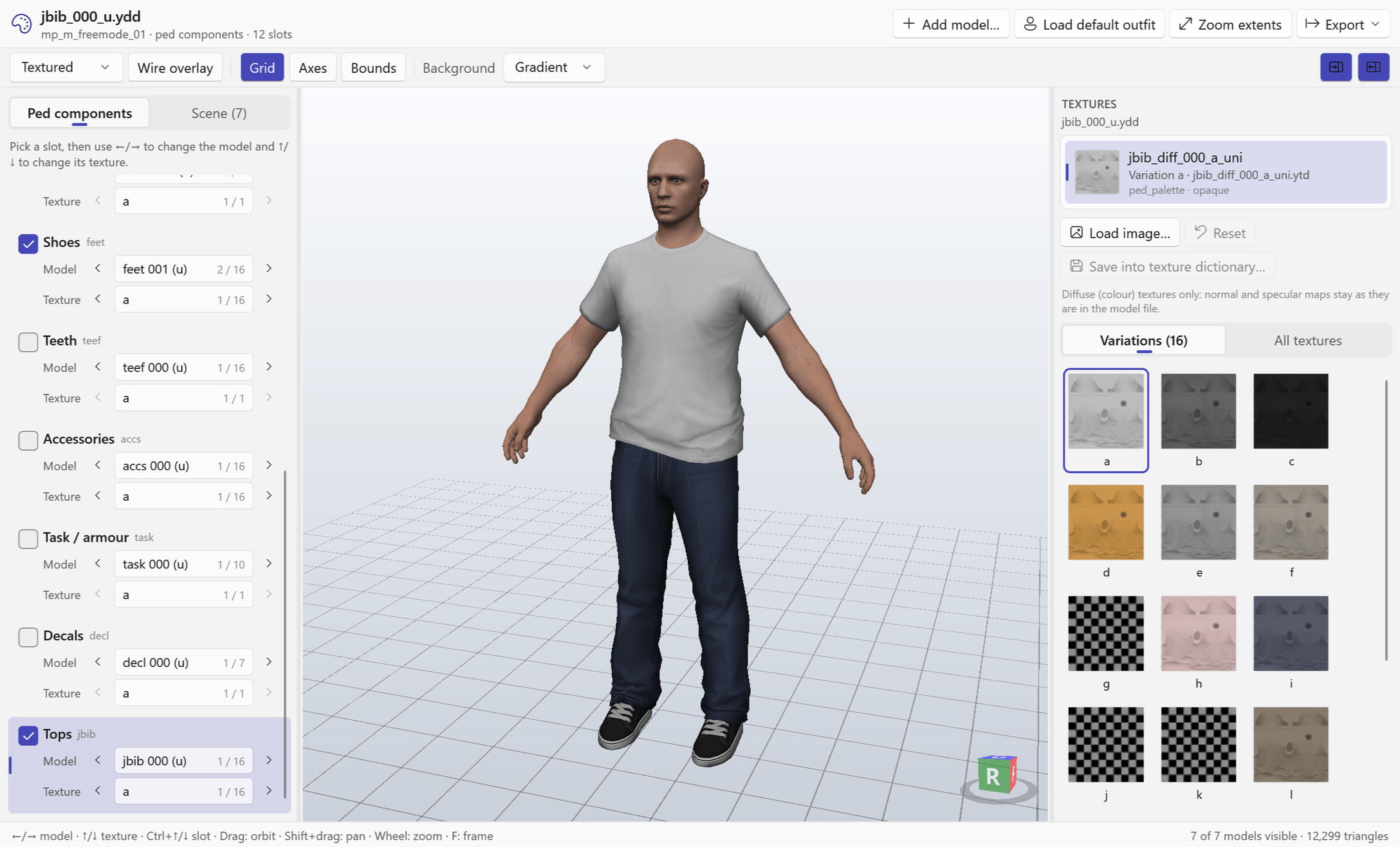Go to previous Shoes texture arrow

click(x=98, y=299)
